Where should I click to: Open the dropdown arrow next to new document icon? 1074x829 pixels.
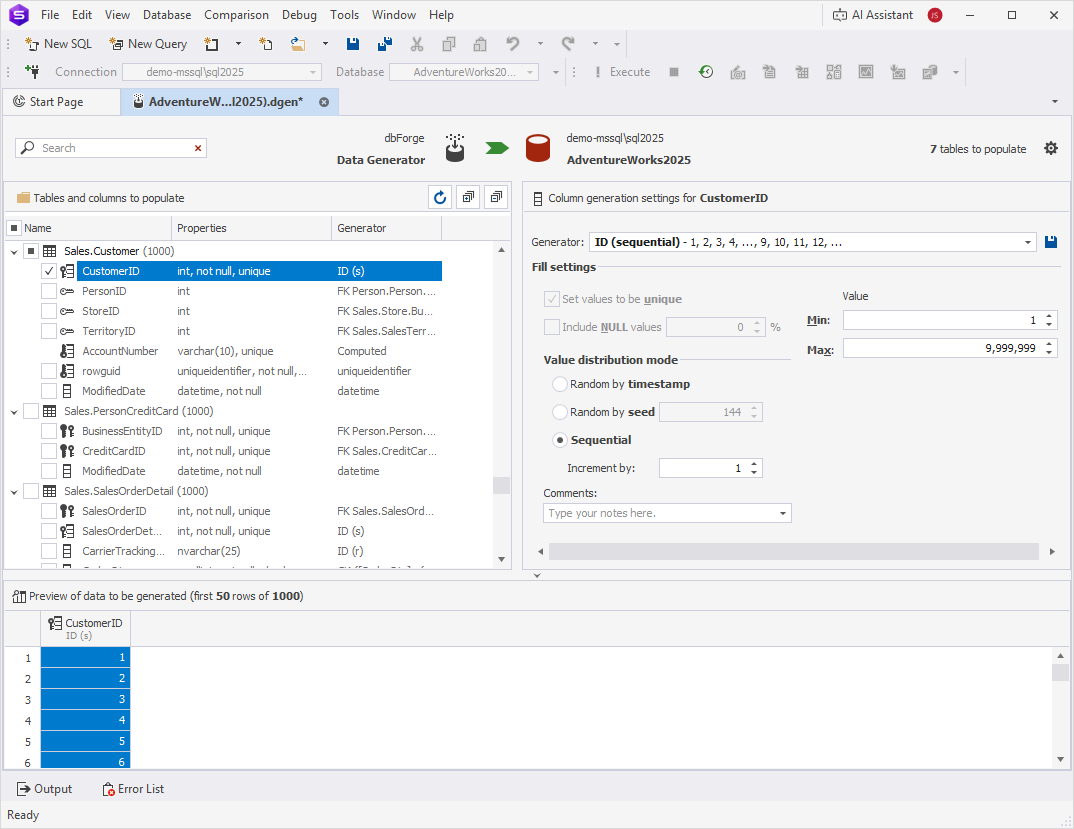click(x=238, y=44)
